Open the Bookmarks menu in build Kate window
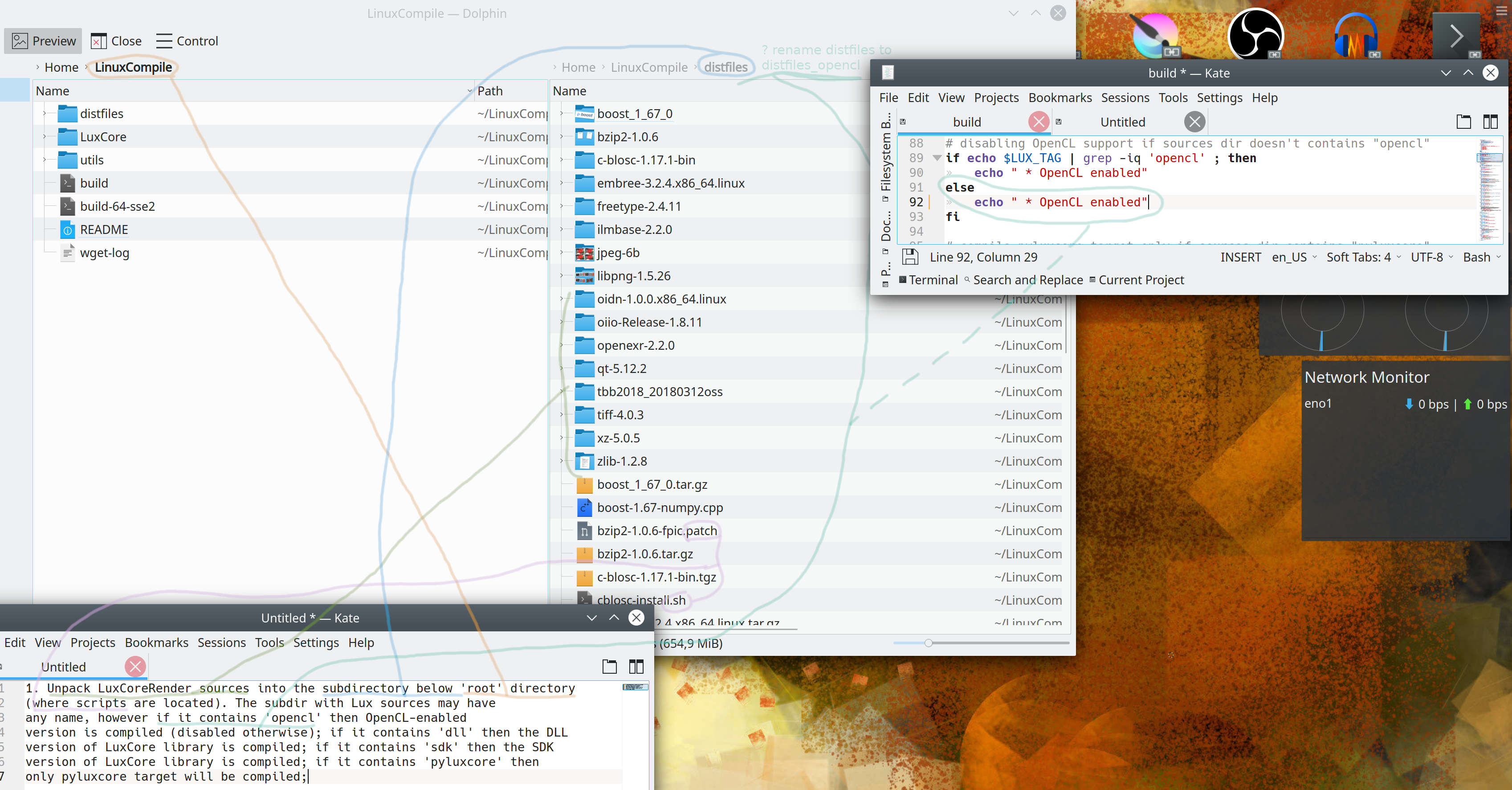The width and height of the screenshot is (1512, 790). tap(1060, 98)
